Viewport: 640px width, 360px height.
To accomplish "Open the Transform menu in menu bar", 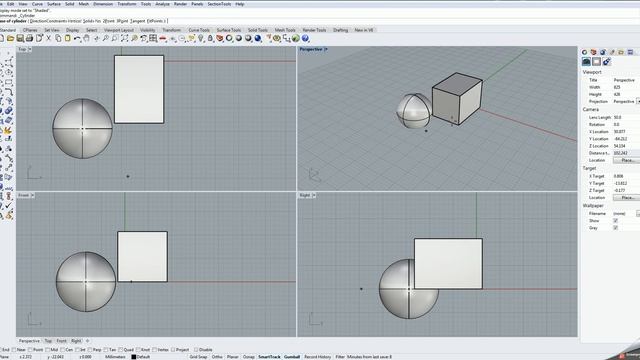I will point(127,4).
